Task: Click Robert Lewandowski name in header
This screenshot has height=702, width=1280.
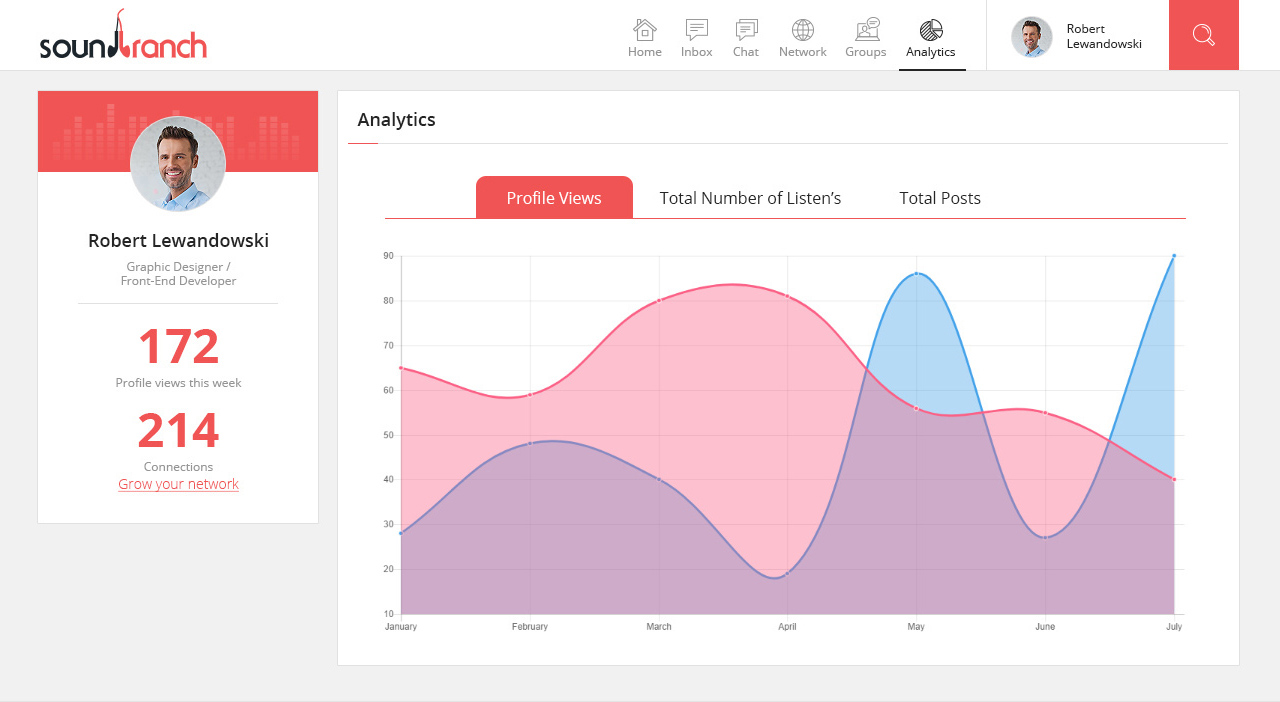Action: click(x=1103, y=36)
